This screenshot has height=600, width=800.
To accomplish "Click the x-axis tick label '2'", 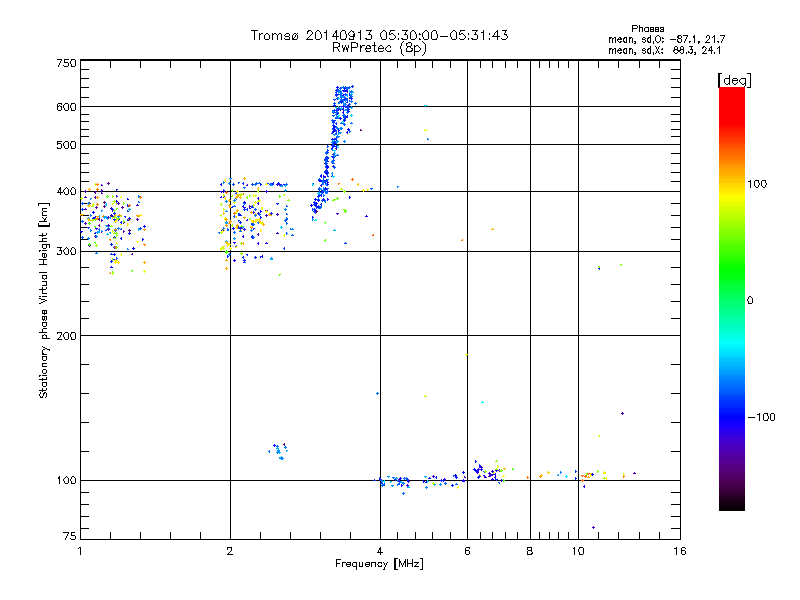I will [x=230, y=551].
